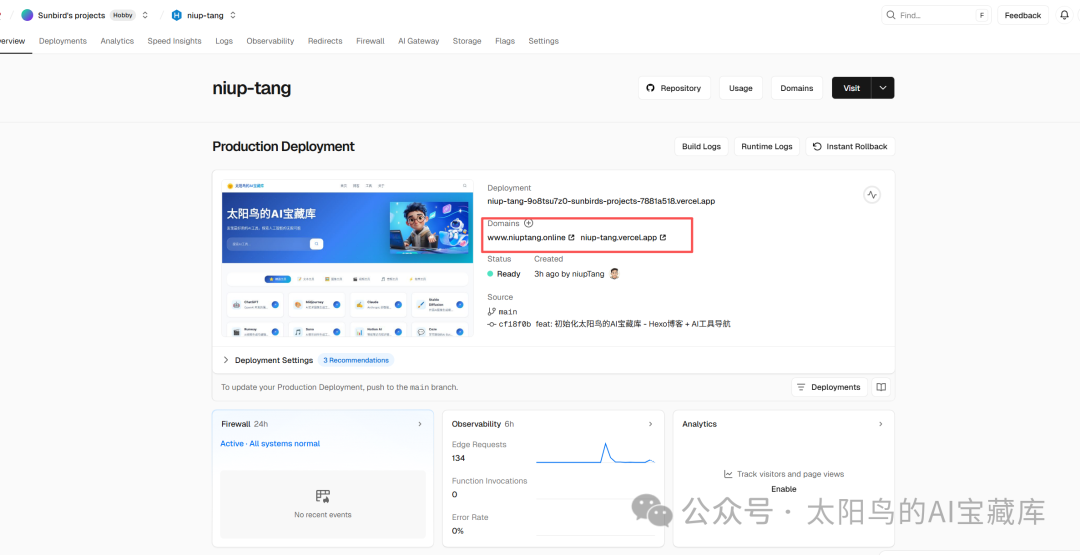1080x555 pixels.
Task: Open the docs book icon beside Deployments
Action: (881, 387)
